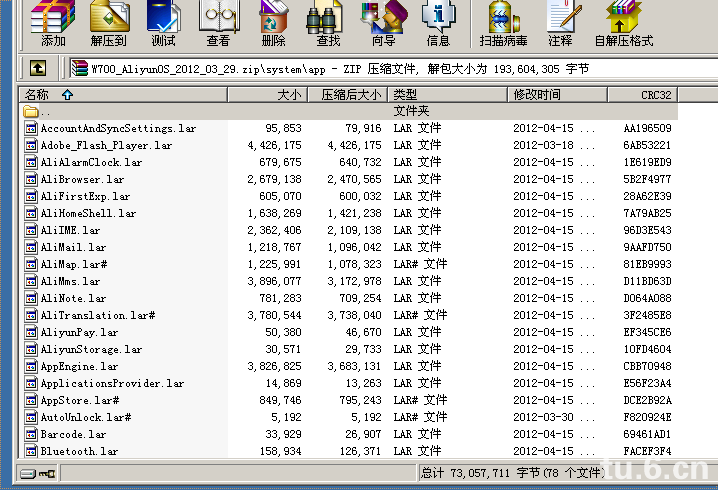Image resolution: width=718 pixels, height=490 pixels.
Task: Select the ApplicationsProvider.lar file
Action: (112, 383)
